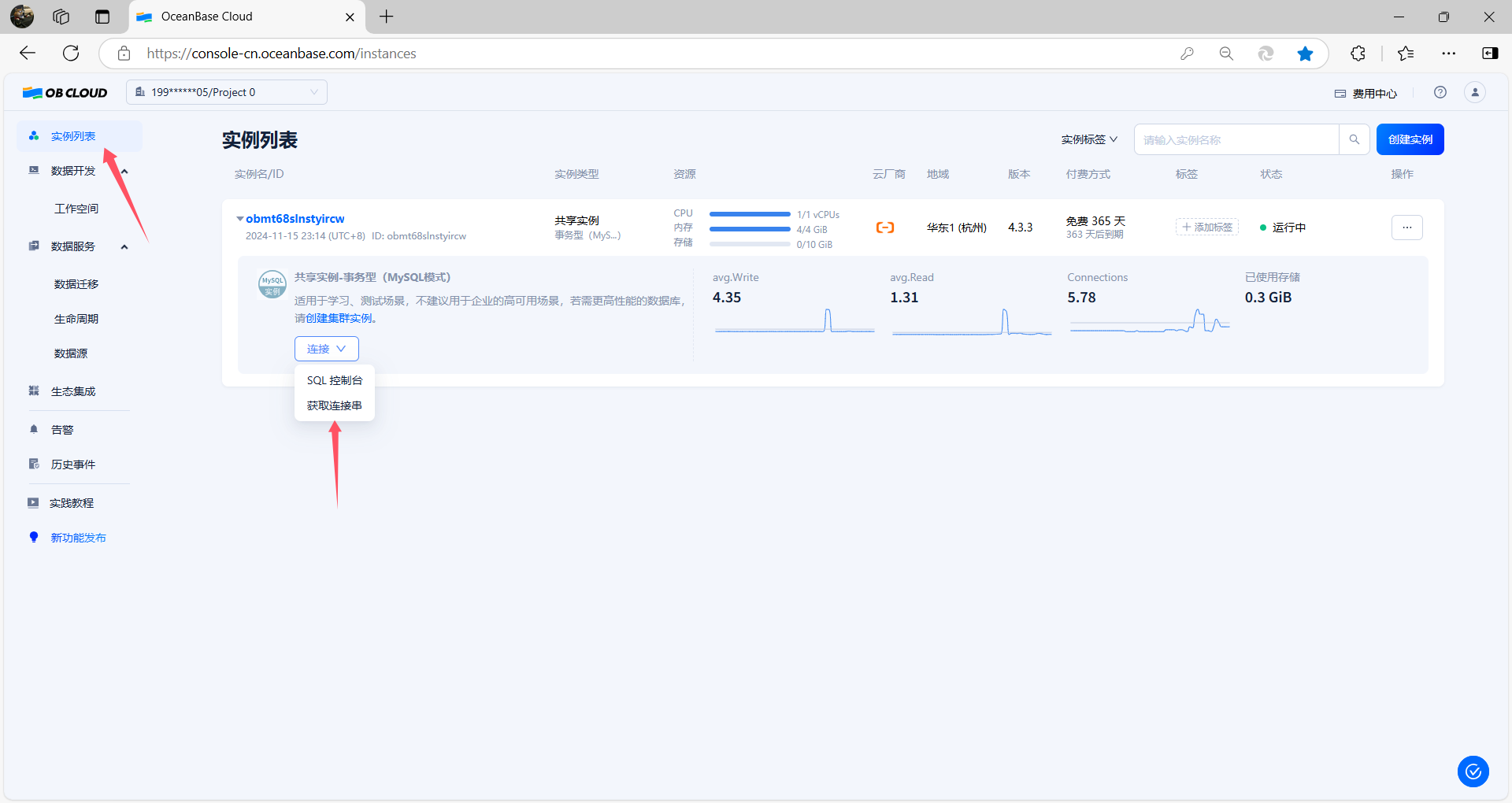This screenshot has width=1512, height=803.
Task: Click the 存储 storage usage bar
Action: point(750,244)
